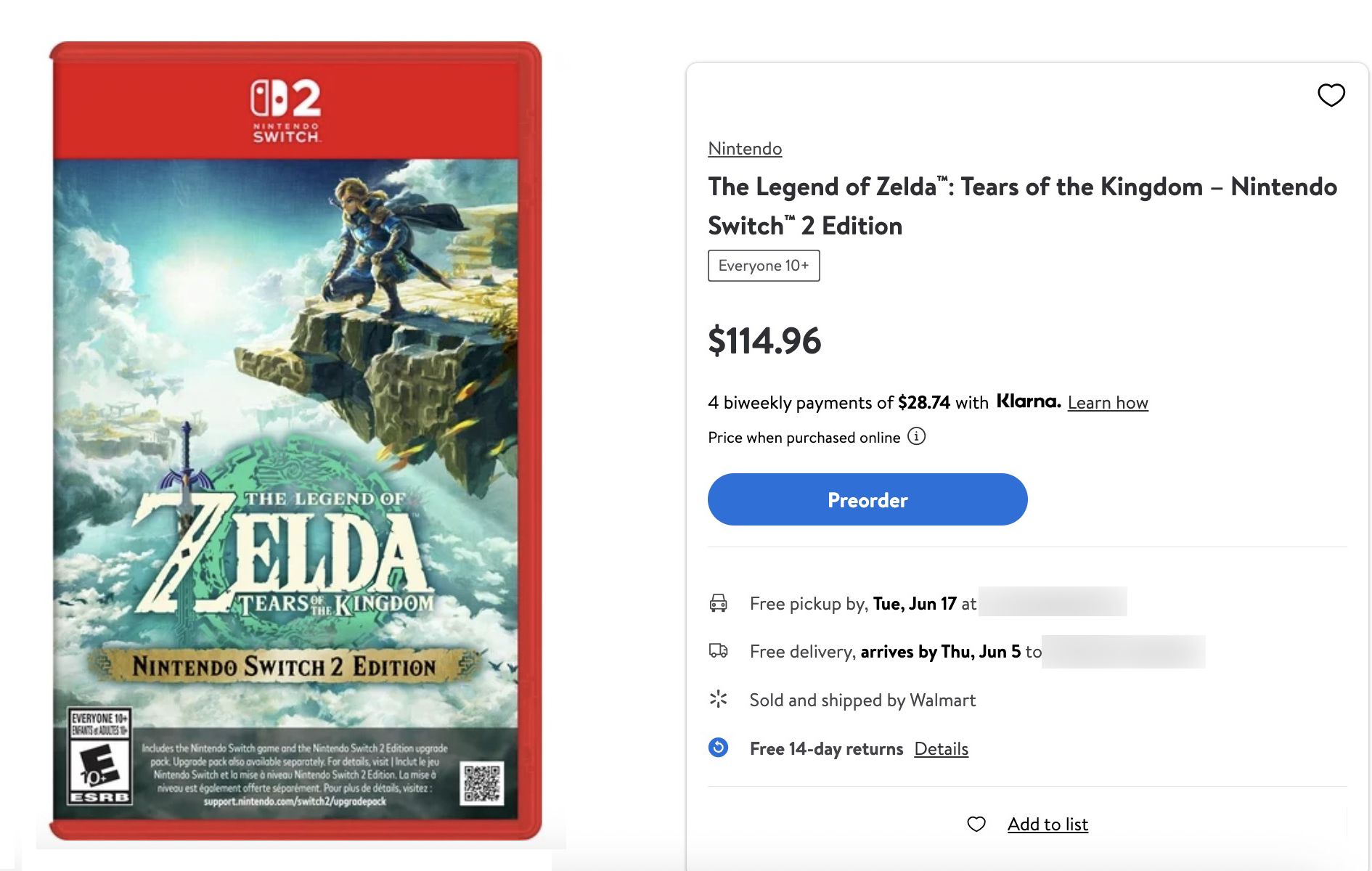Screen dimensions: 1372x871
Task: Click the product title heading
Action: [1022, 206]
